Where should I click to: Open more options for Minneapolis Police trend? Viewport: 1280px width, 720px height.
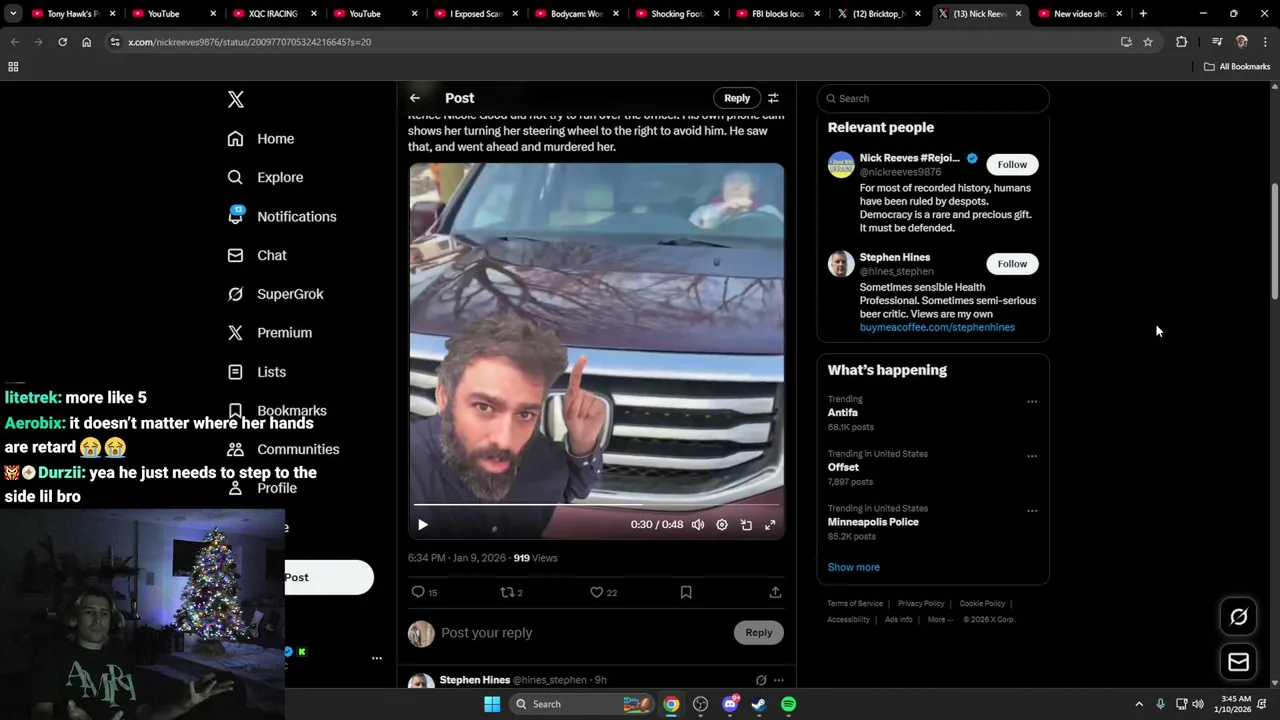click(1032, 511)
